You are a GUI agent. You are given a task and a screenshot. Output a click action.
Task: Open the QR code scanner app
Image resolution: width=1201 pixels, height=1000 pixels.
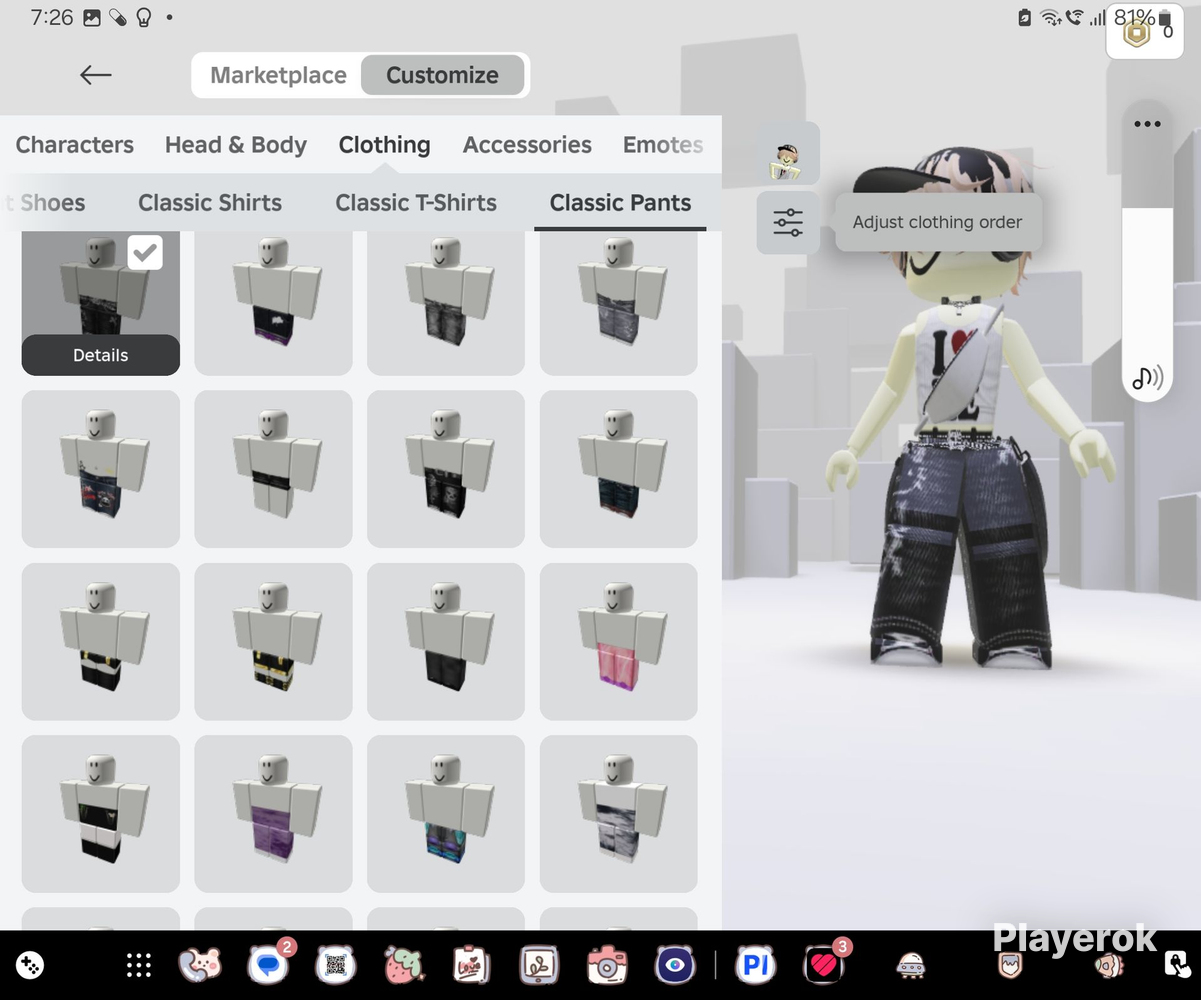pyautogui.click(x=336, y=965)
